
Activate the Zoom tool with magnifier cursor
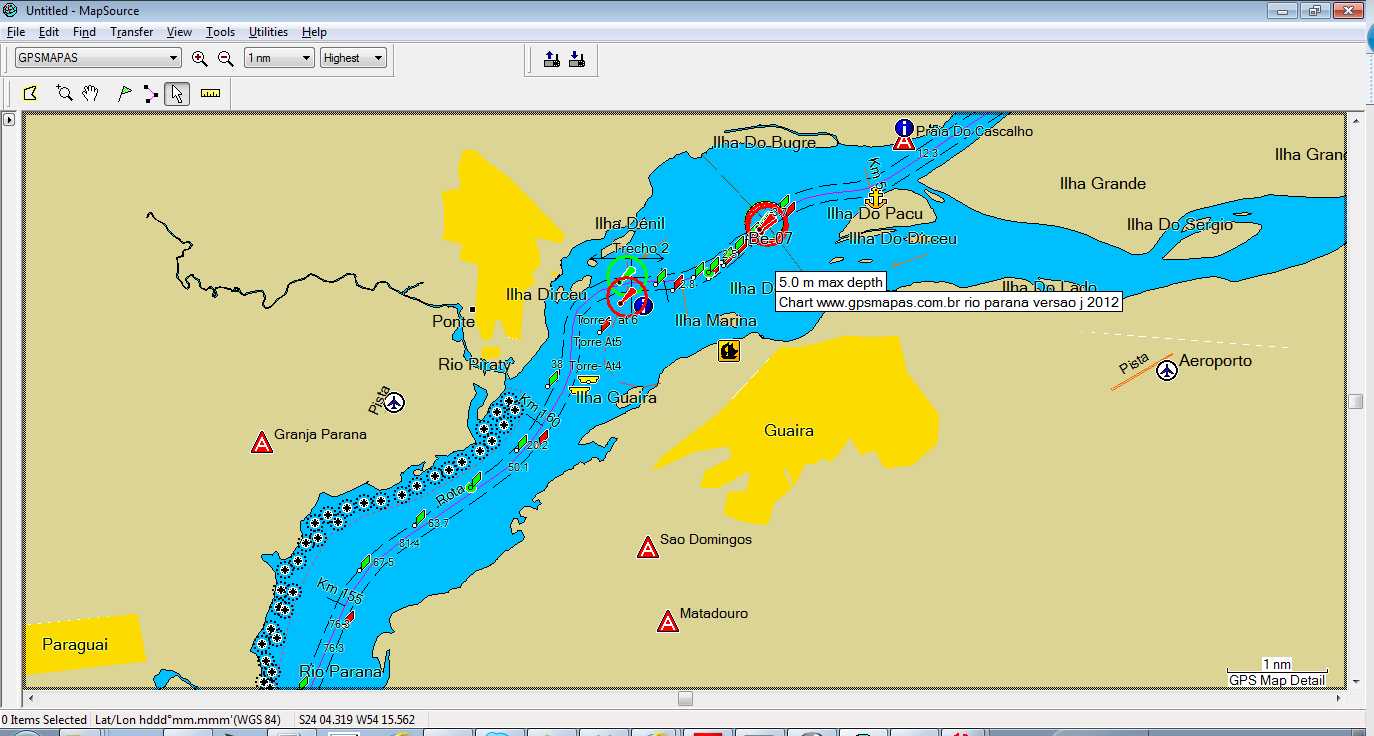[x=64, y=94]
